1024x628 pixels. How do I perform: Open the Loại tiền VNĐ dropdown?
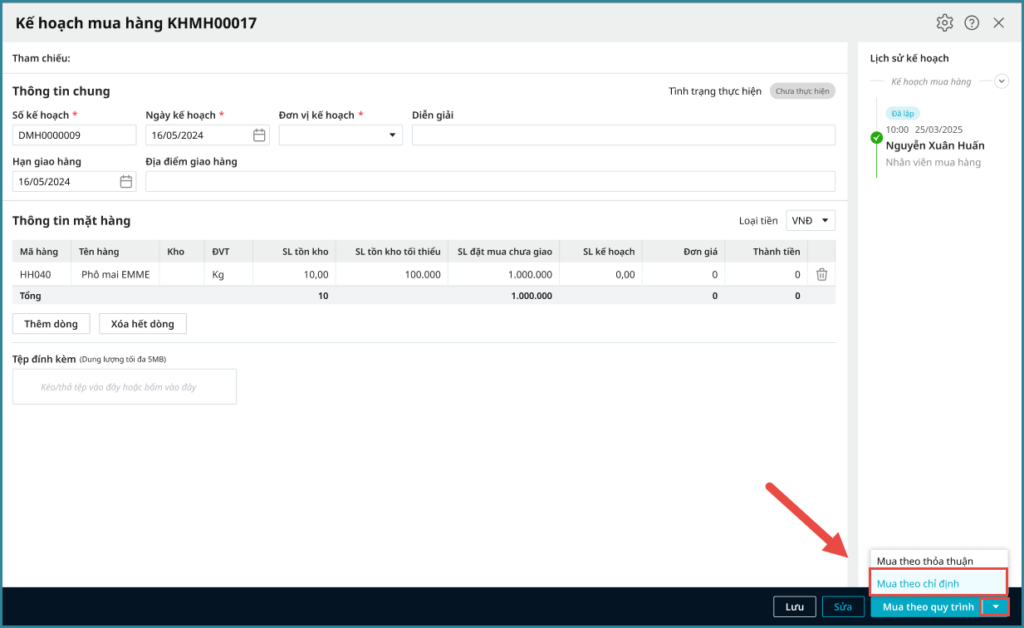point(810,220)
